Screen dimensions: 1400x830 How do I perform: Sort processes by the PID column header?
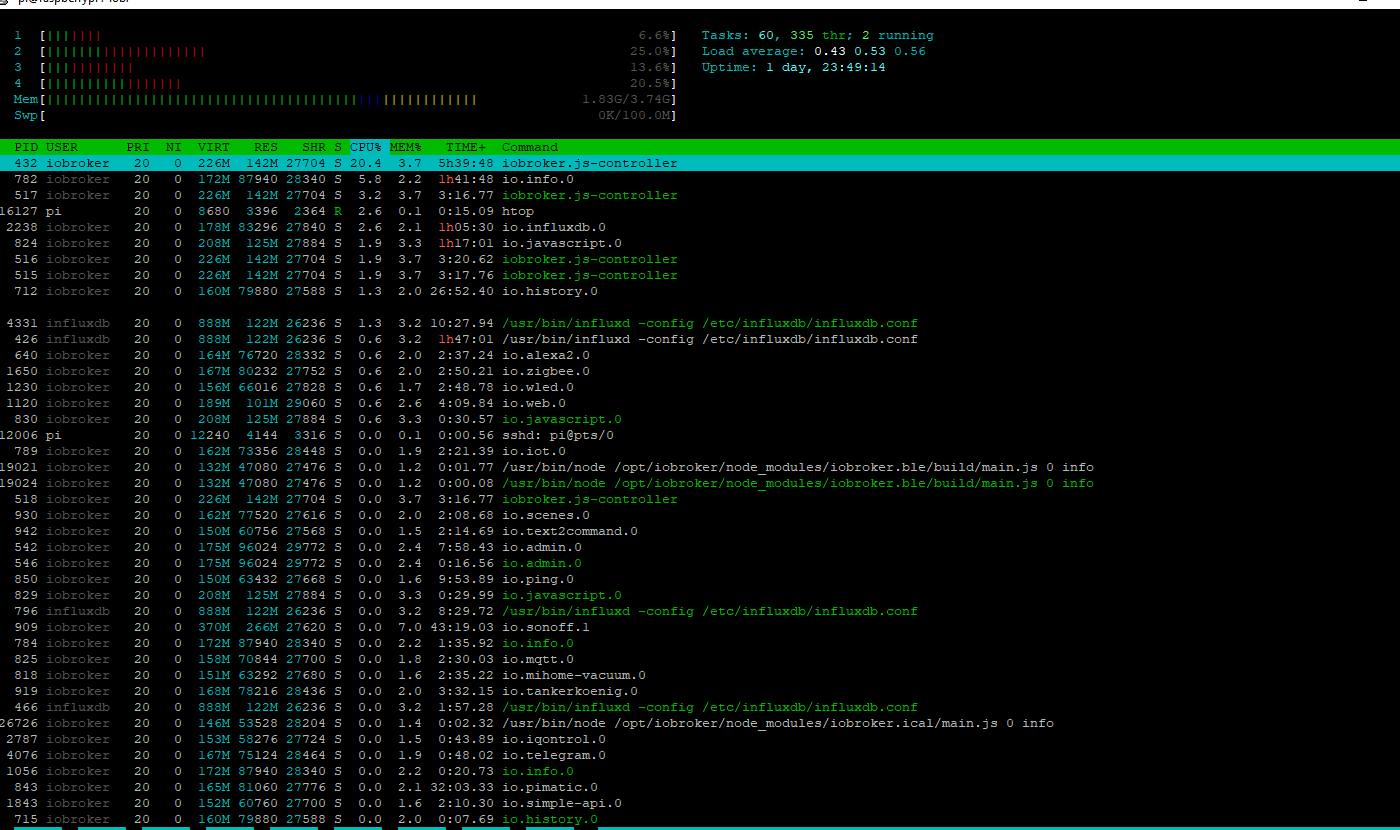[x=26, y=147]
